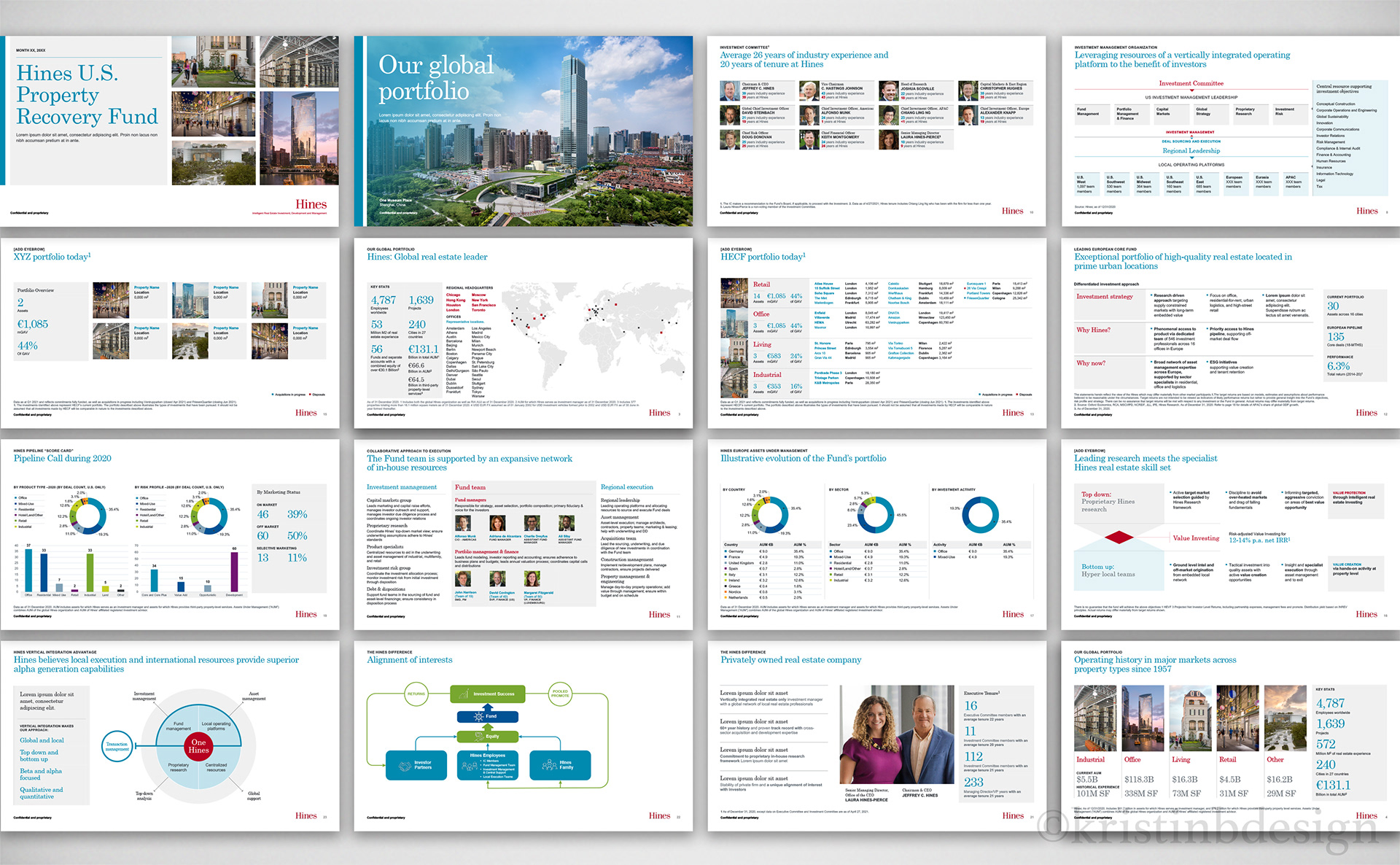
Task: Click the Hines logo on title slide
Action: [311, 204]
